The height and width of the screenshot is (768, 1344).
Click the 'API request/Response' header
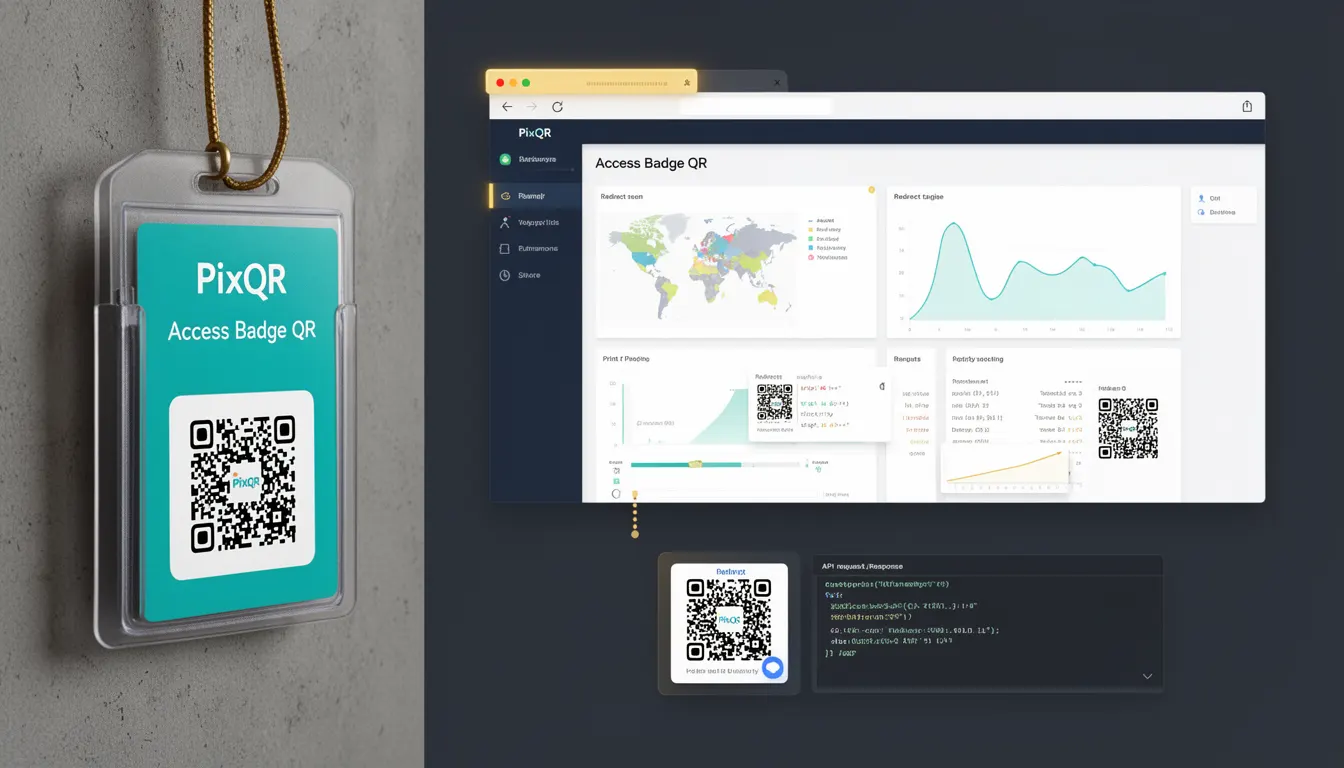pos(862,566)
